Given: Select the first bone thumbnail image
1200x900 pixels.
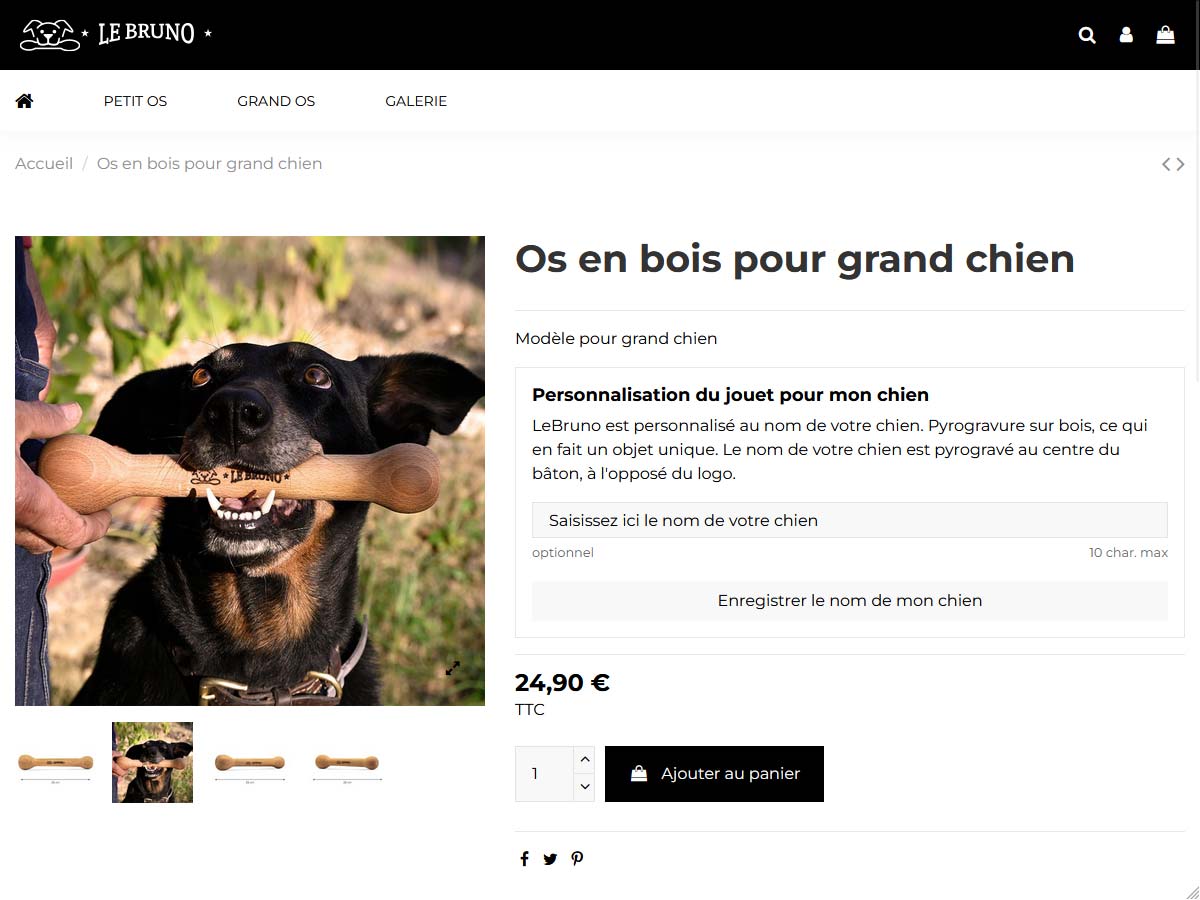Looking at the screenshot, I should pyautogui.click(x=56, y=762).
